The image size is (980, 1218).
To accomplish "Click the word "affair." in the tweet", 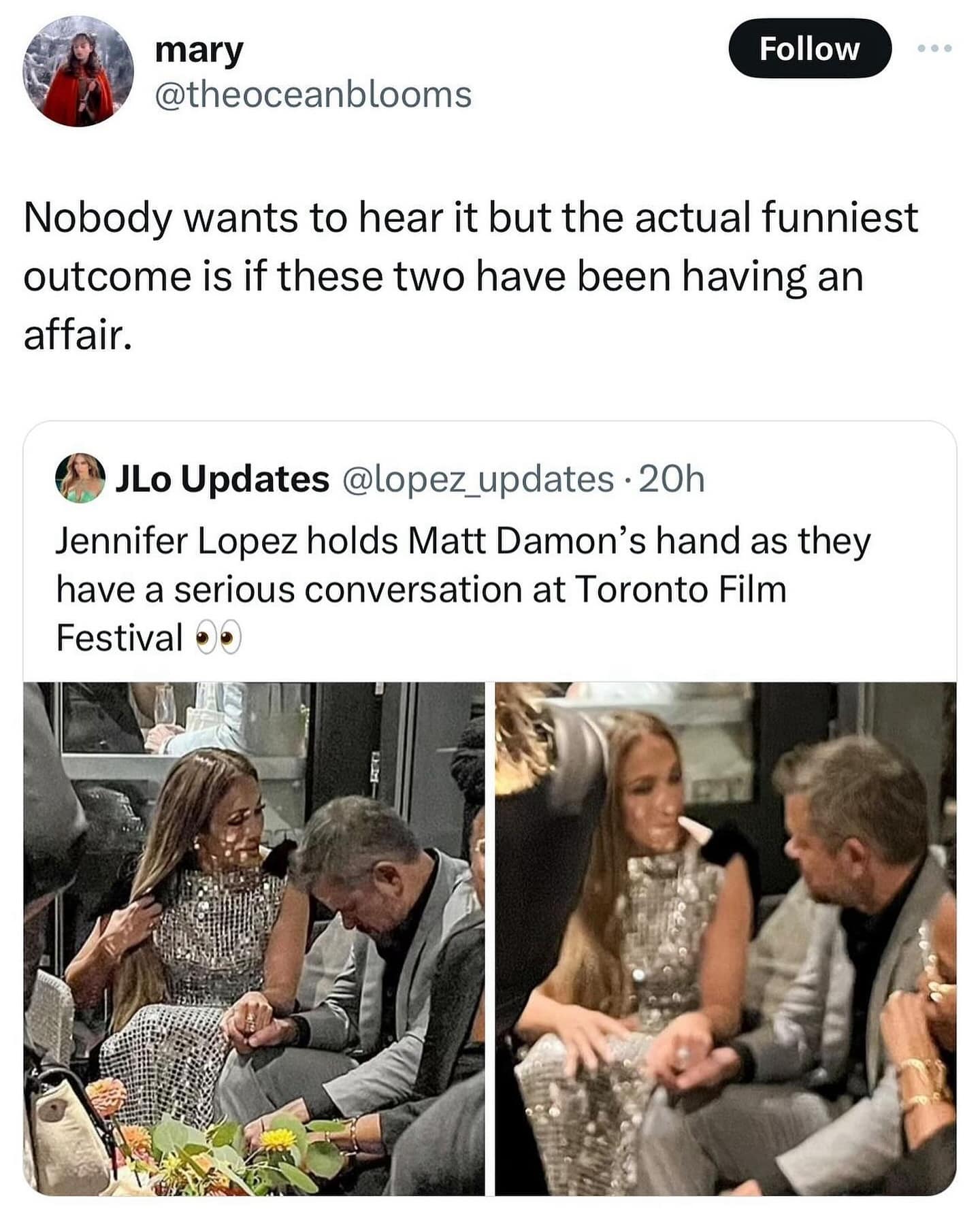I will [x=76, y=335].
